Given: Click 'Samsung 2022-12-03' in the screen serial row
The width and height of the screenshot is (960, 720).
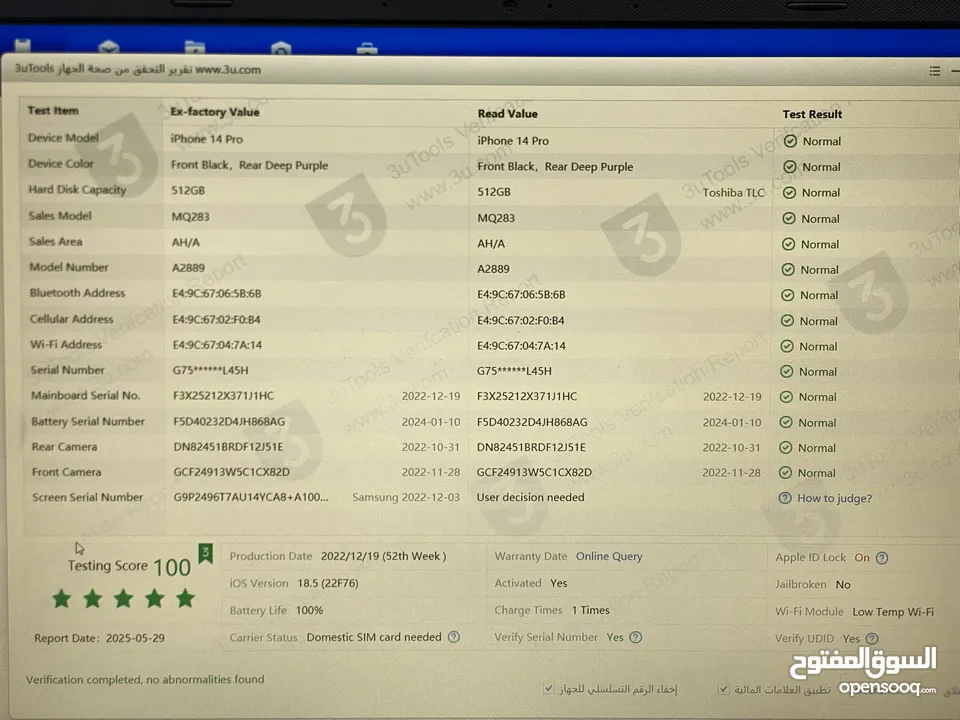Looking at the screenshot, I should pyautogui.click(x=406, y=497).
